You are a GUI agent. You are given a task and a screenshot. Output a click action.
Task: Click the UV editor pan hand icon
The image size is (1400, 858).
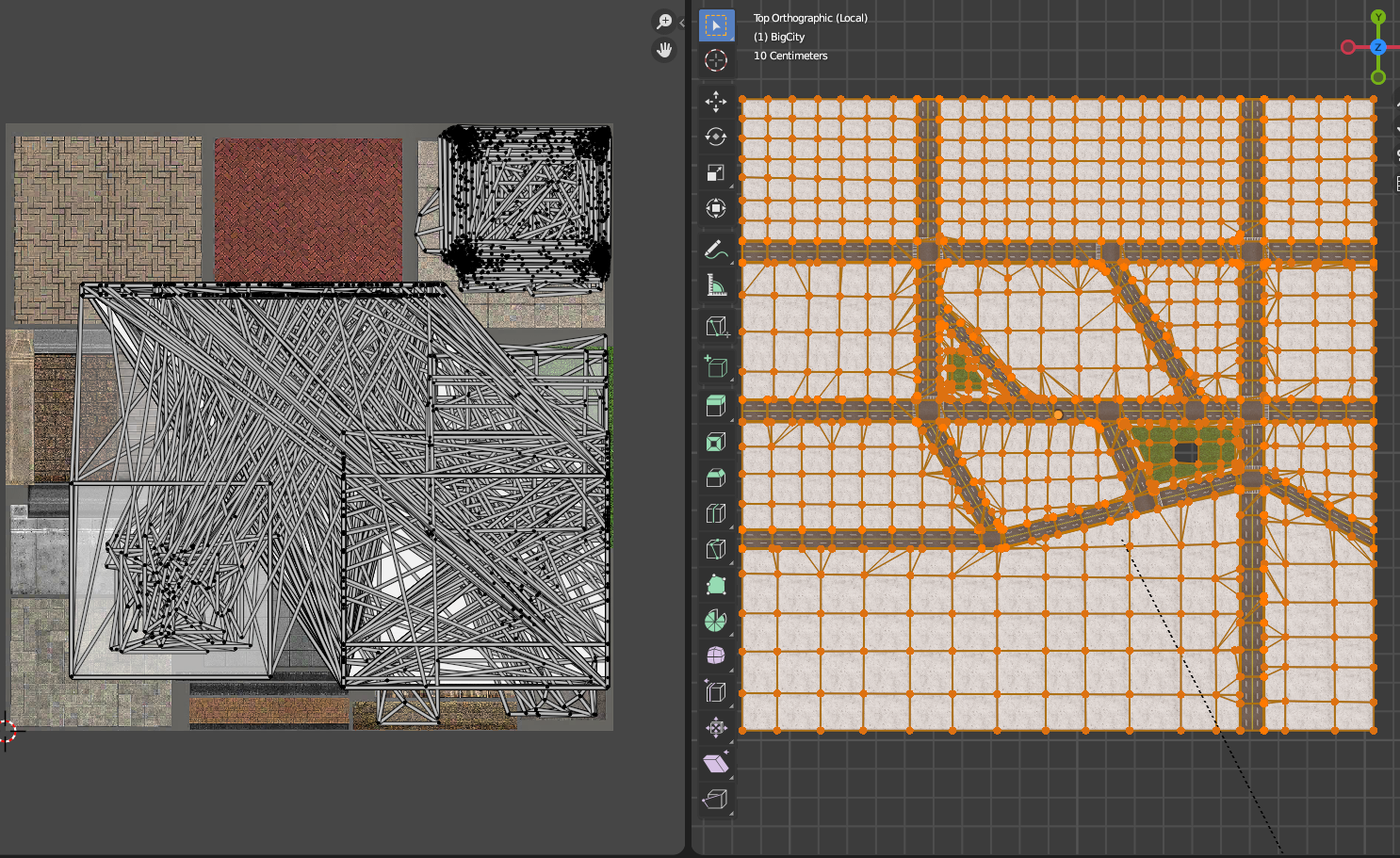pos(664,50)
